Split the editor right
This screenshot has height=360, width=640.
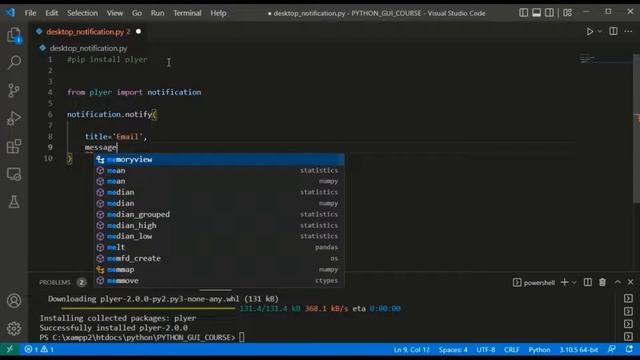coord(613,31)
